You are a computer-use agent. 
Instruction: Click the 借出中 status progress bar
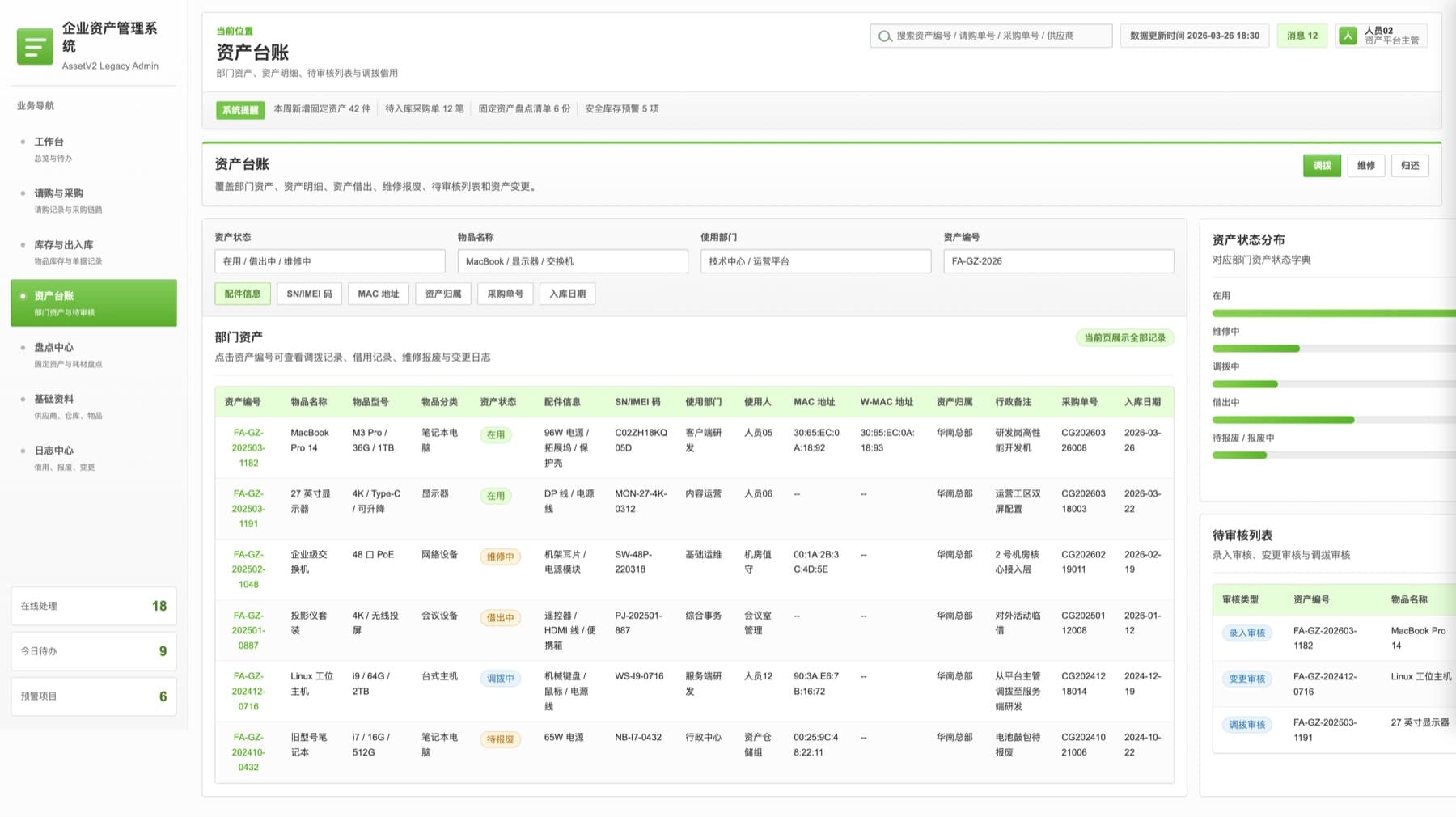[1333, 420]
